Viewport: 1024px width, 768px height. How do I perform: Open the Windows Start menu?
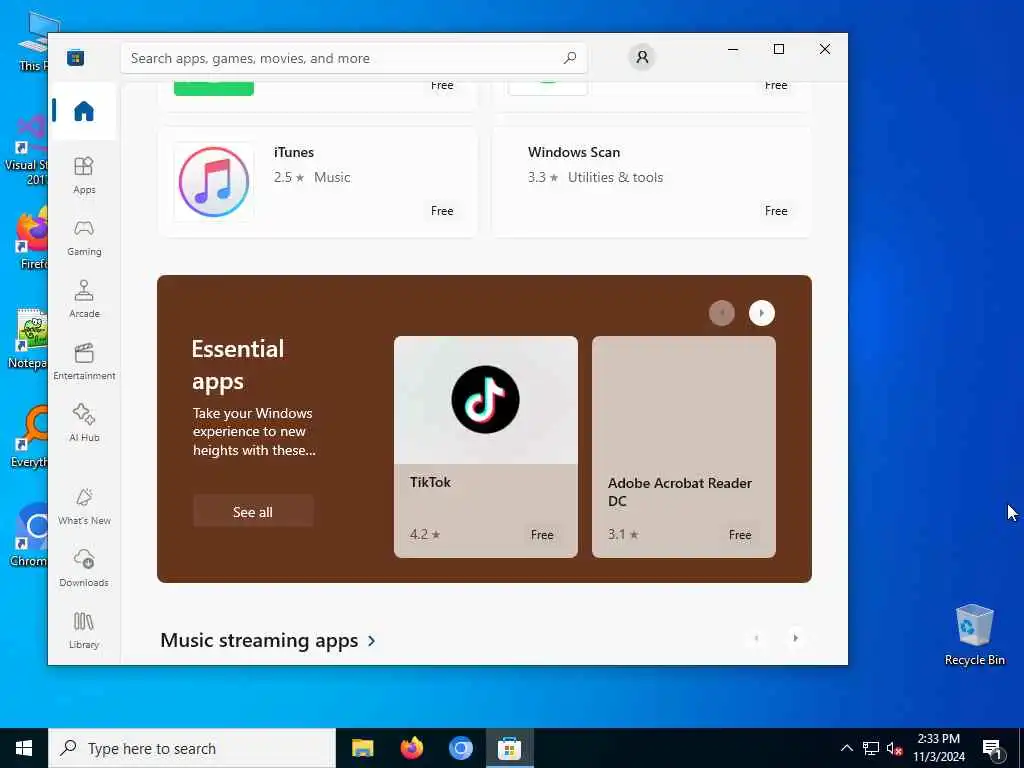[x=24, y=748]
